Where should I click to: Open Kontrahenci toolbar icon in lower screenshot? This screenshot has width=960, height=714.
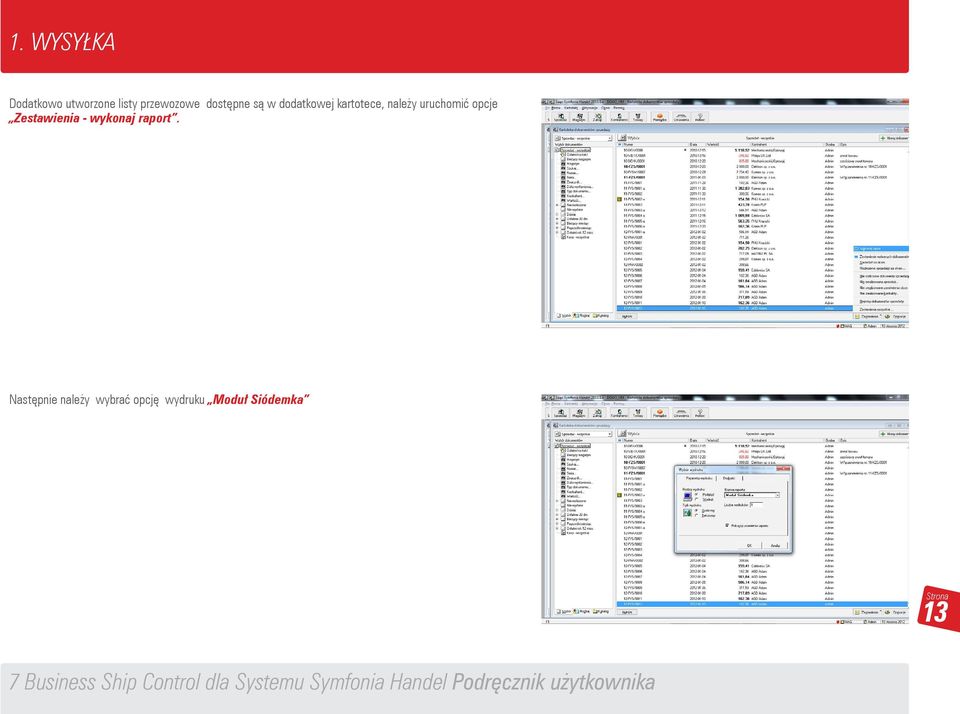tap(619, 413)
